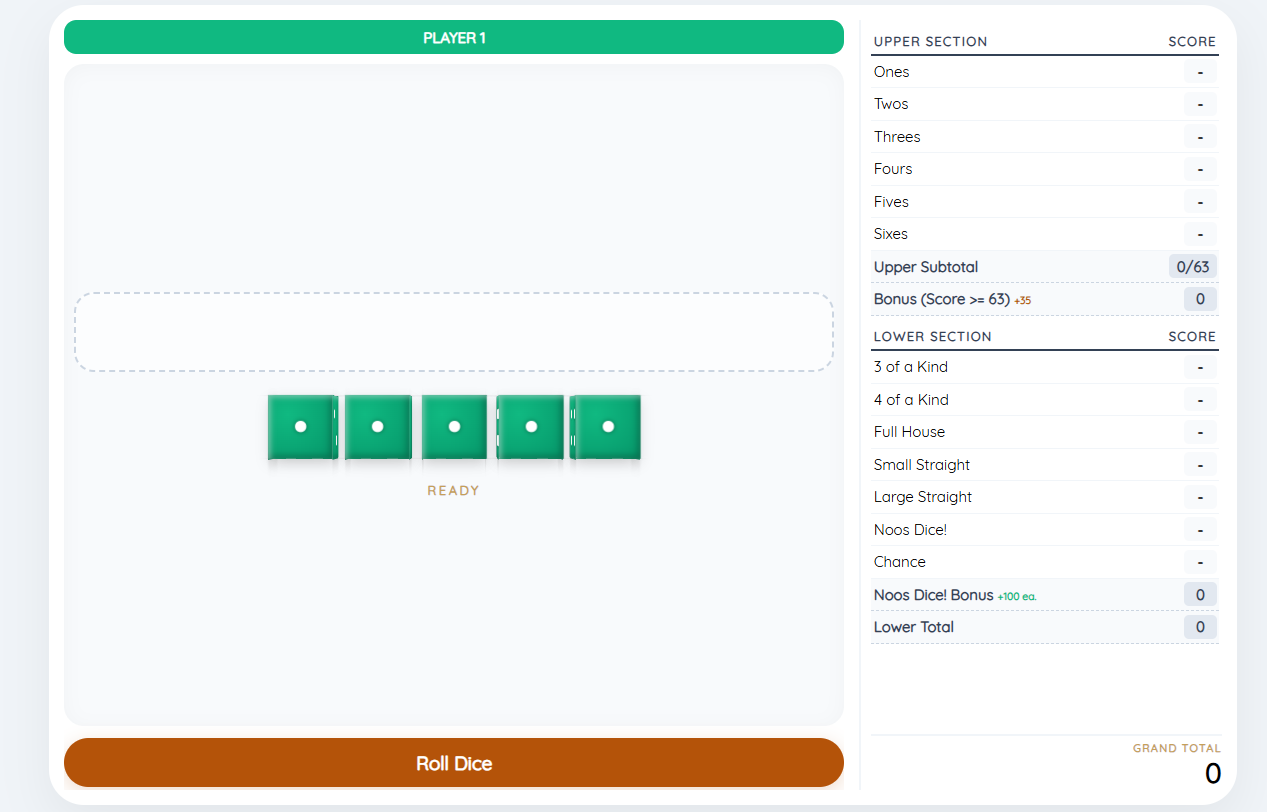The image size is (1267, 812).
Task: Select the Noos Dice! scoring row
Action: (1045, 530)
